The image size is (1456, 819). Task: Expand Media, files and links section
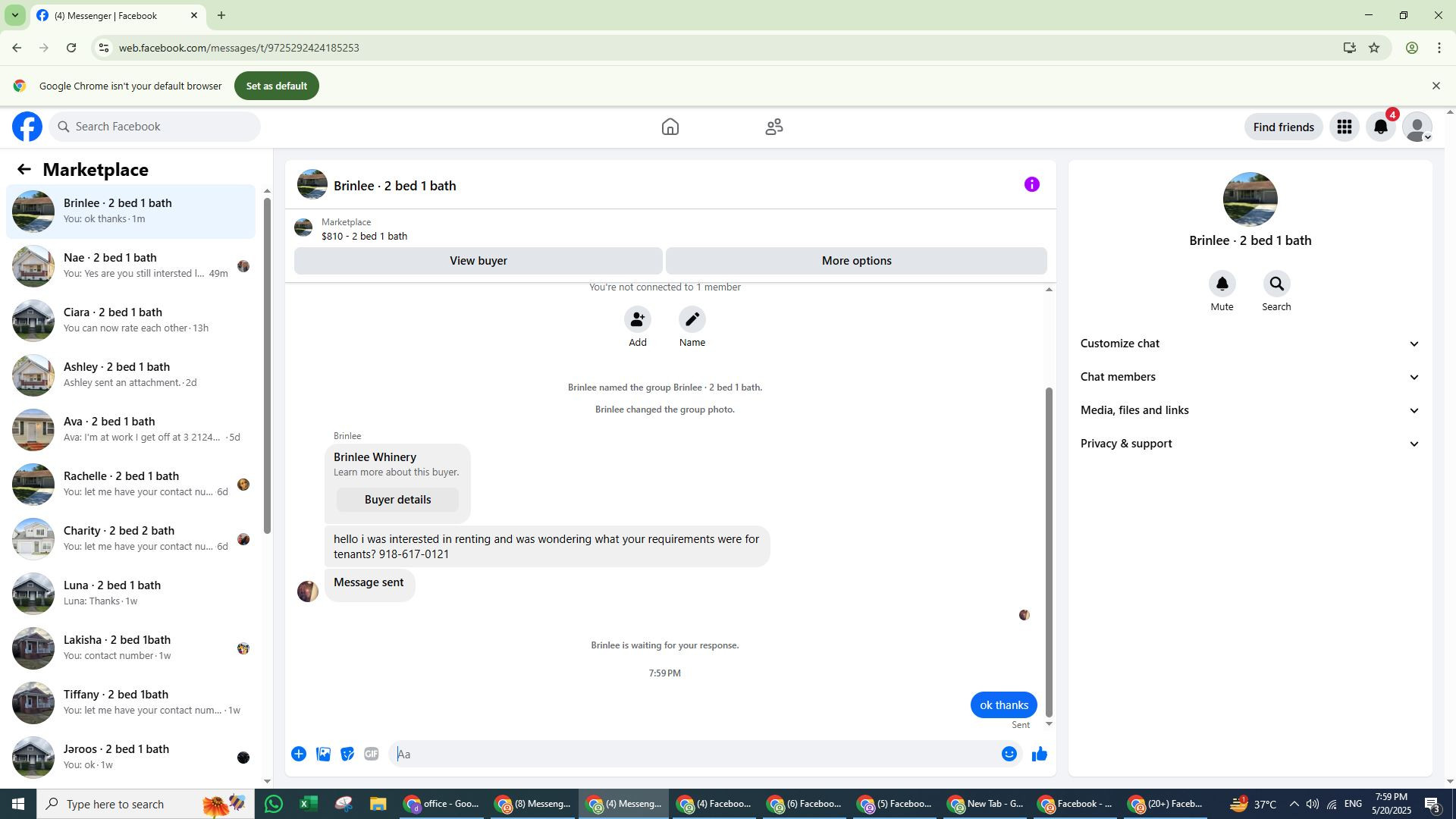(x=1249, y=410)
